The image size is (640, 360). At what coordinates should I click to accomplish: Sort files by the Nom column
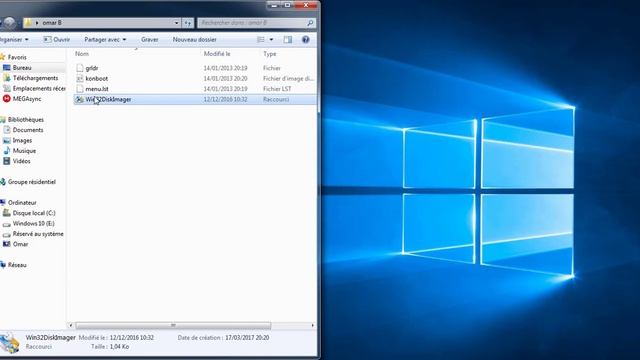82,53
